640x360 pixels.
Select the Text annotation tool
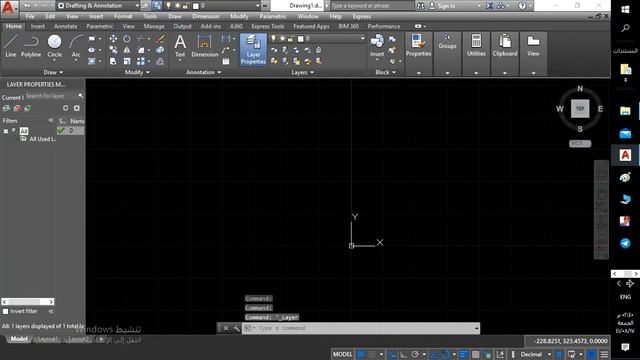click(180, 46)
